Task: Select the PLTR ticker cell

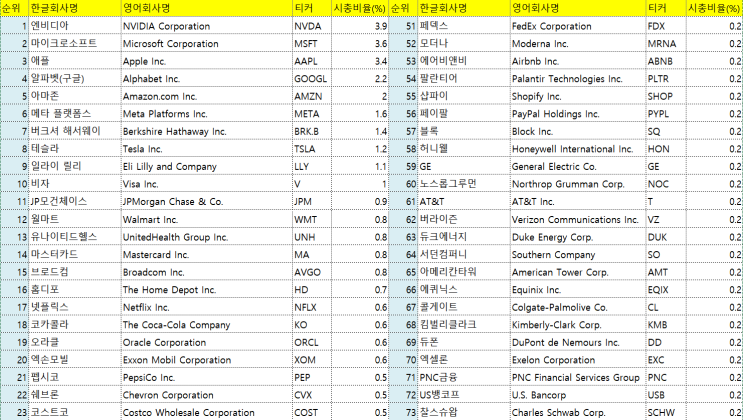Action: tap(666, 79)
